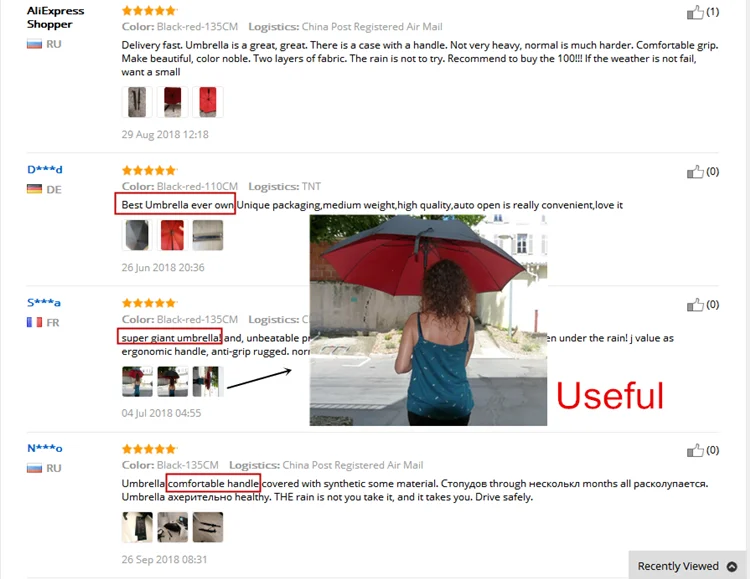The height and width of the screenshot is (579, 750).
Task: Expand the Recently Viewed panel arrow
Action: pos(732,567)
